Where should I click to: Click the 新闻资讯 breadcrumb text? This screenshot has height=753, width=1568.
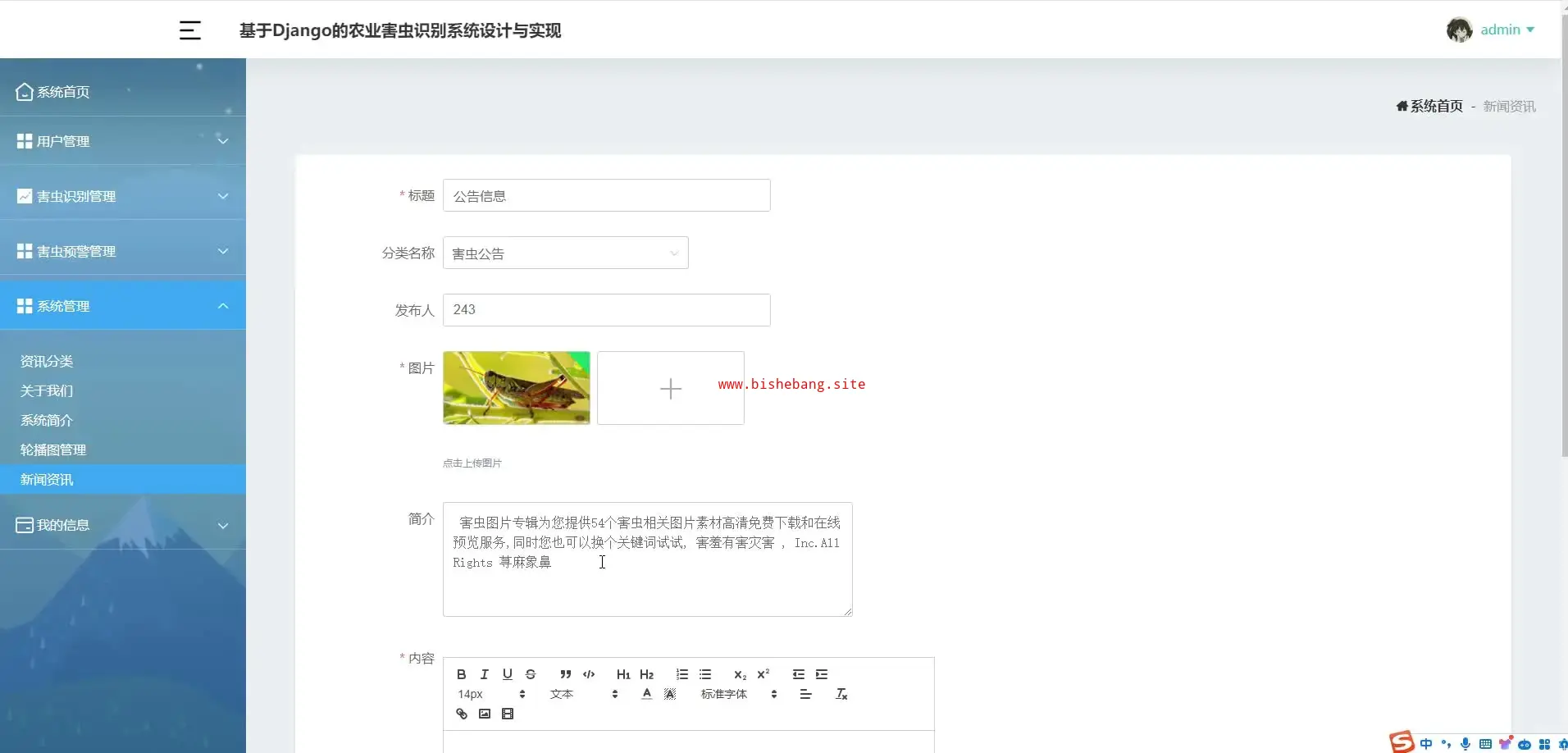pos(1509,107)
